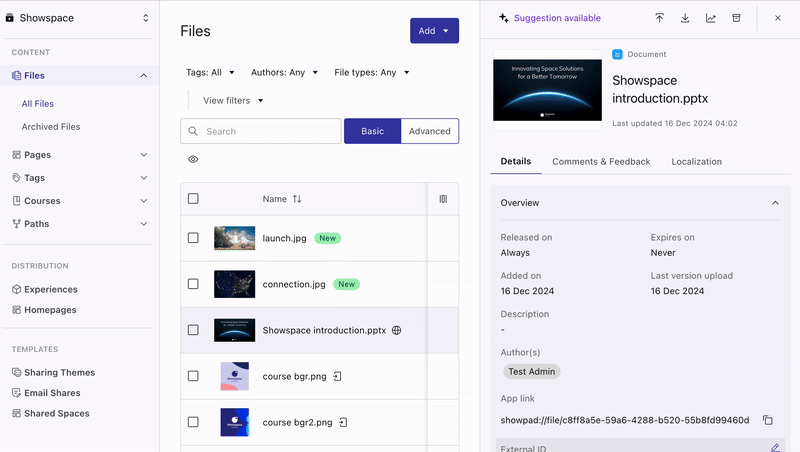Open the Localization tab
The height and width of the screenshot is (452, 800).
[696, 161]
